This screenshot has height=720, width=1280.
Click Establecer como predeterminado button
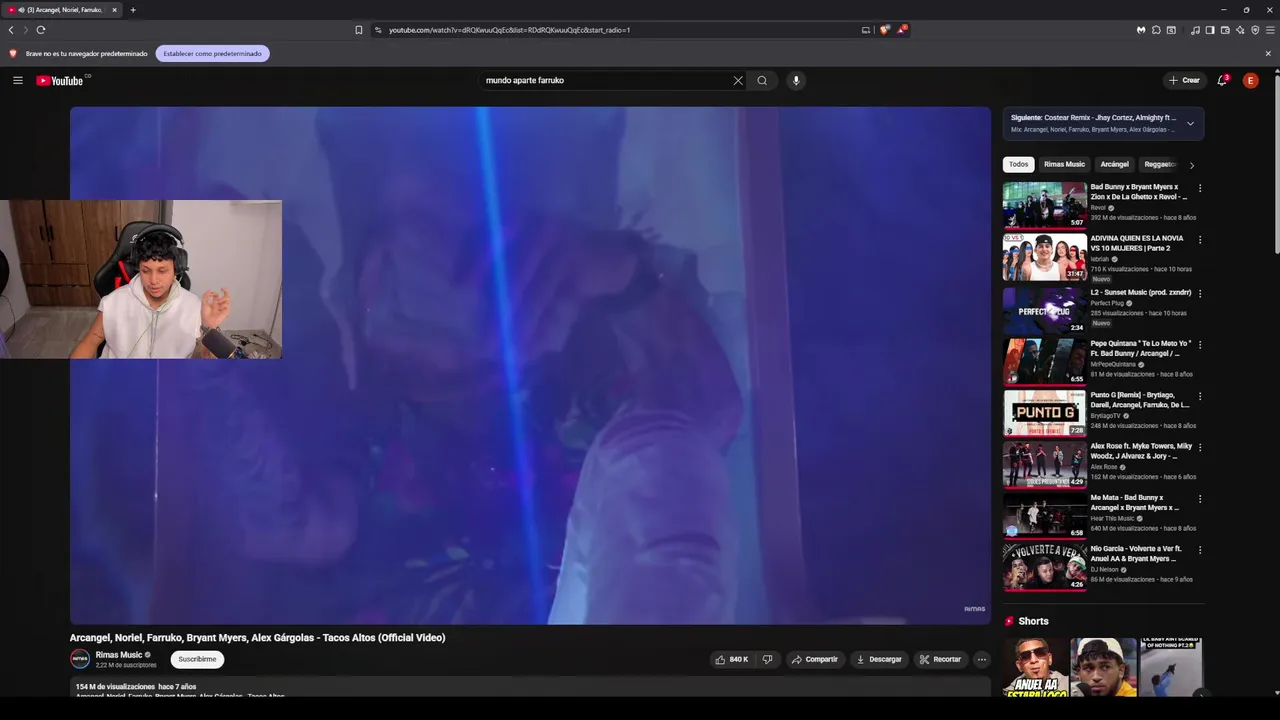(212, 54)
